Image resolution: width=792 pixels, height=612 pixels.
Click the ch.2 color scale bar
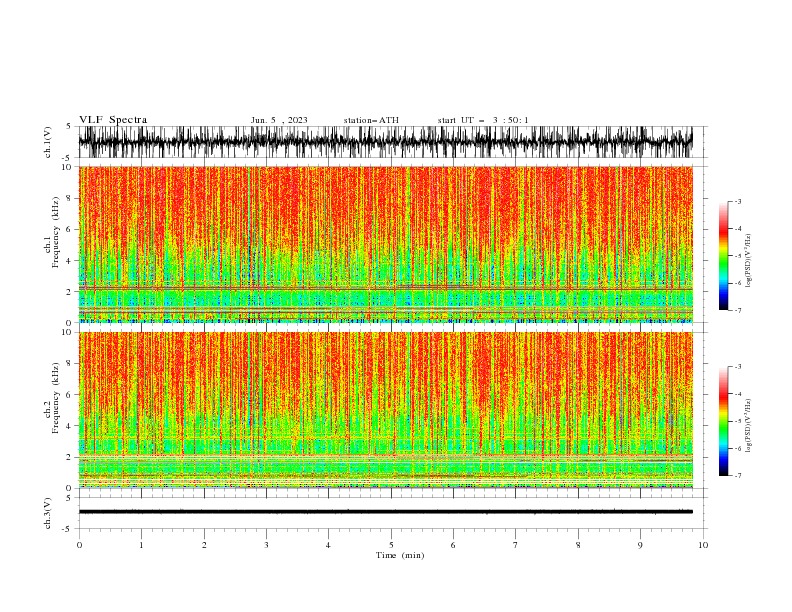[723, 421]
